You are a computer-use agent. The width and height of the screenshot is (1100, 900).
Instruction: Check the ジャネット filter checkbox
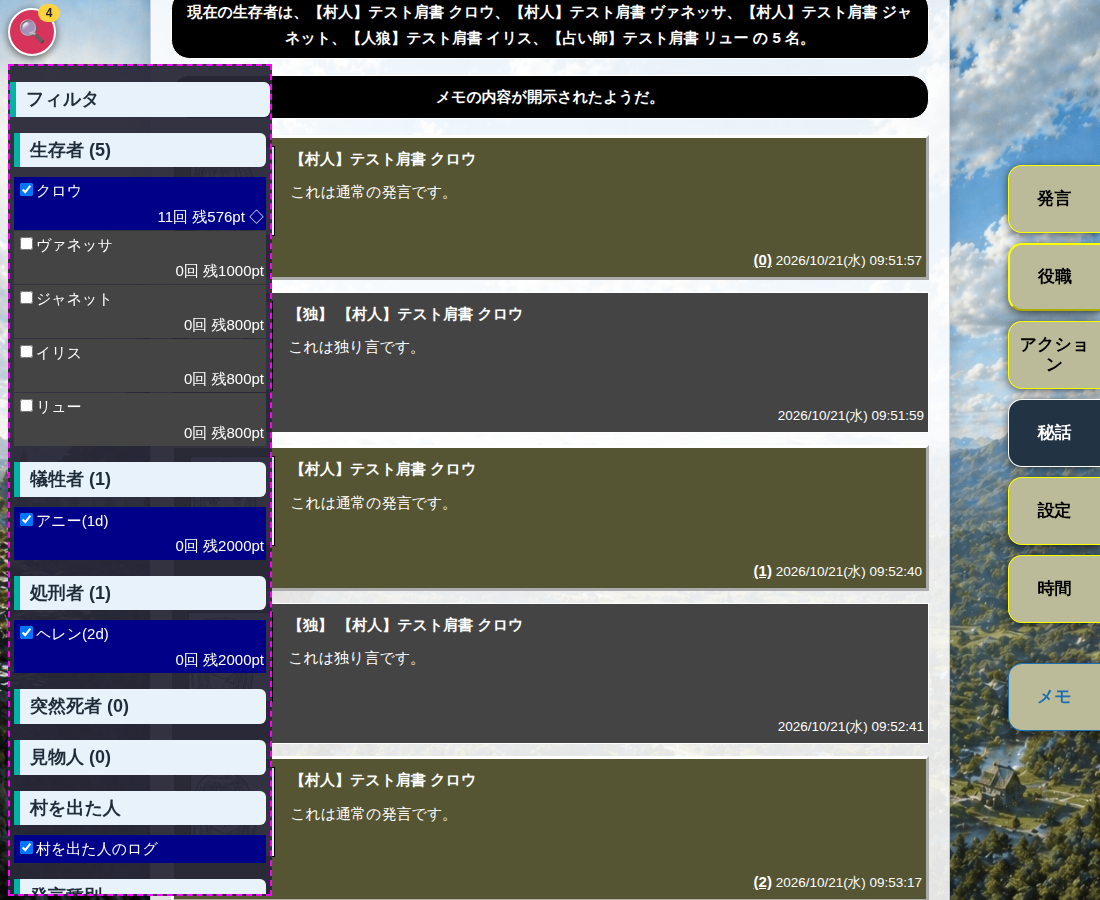(27, 297)
